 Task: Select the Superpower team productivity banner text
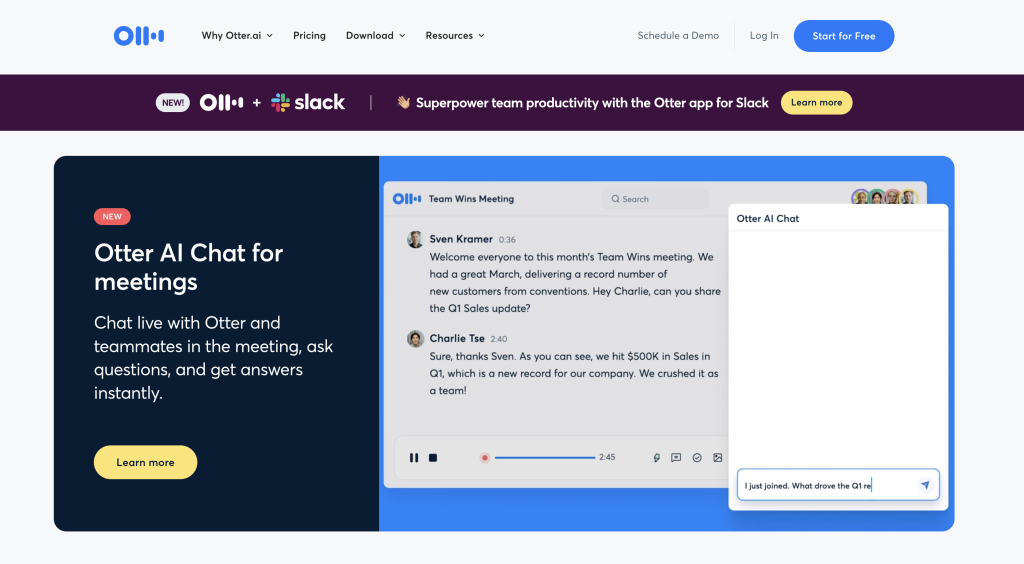coord(592,102)
